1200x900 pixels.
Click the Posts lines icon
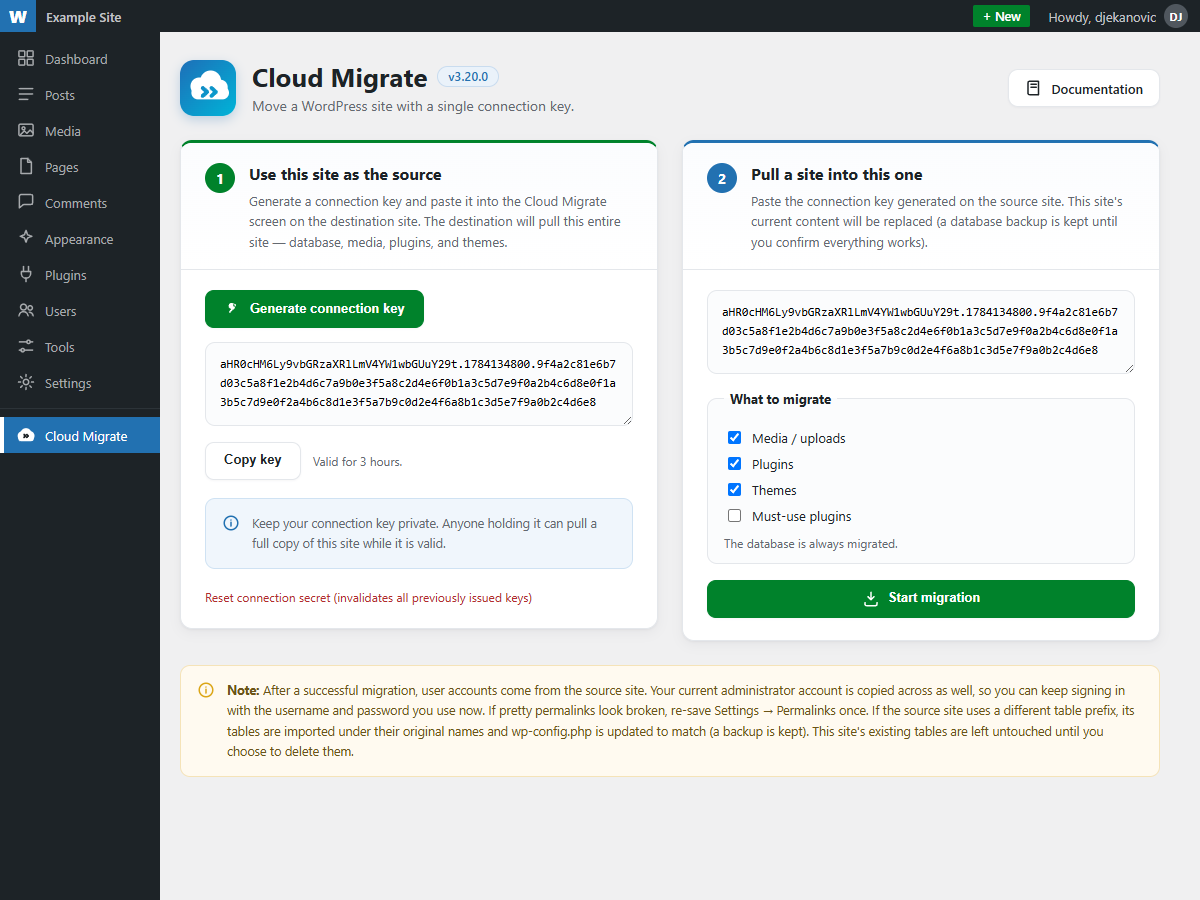tap(26, 95)
